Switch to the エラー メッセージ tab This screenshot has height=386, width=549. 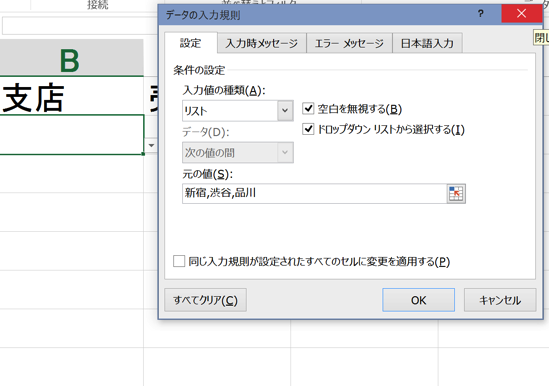click(x=349, y=43)
